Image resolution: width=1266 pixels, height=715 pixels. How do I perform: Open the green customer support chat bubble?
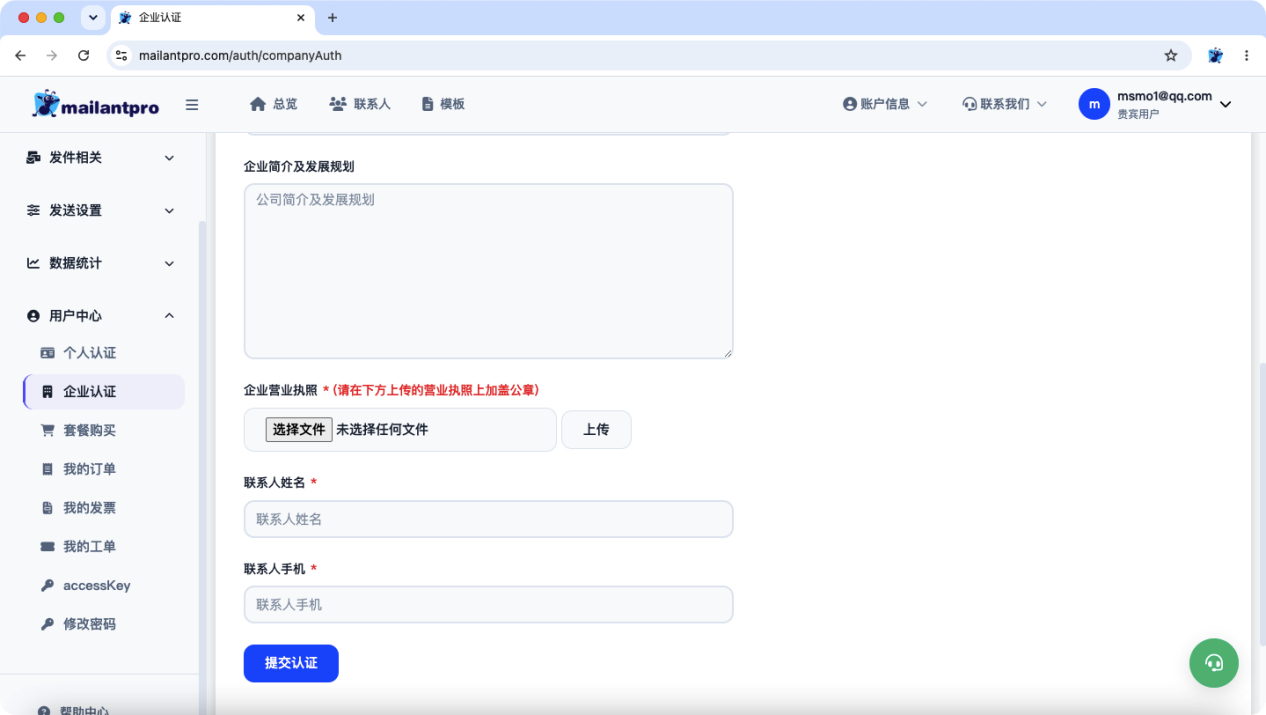[1214, 662]
